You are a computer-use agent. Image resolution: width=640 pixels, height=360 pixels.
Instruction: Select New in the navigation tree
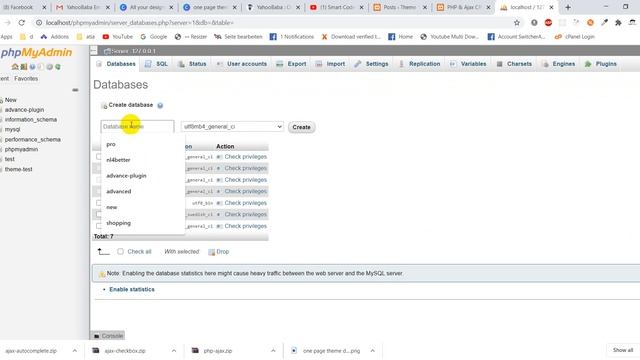[11, 100]
